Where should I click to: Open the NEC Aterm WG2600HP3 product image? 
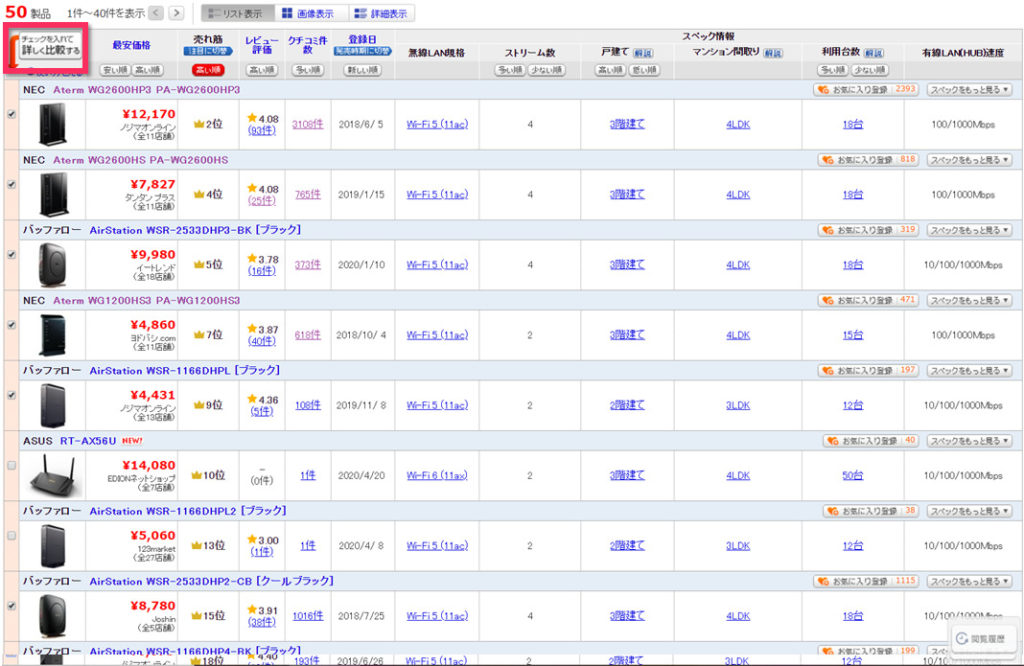click(52, 124)
